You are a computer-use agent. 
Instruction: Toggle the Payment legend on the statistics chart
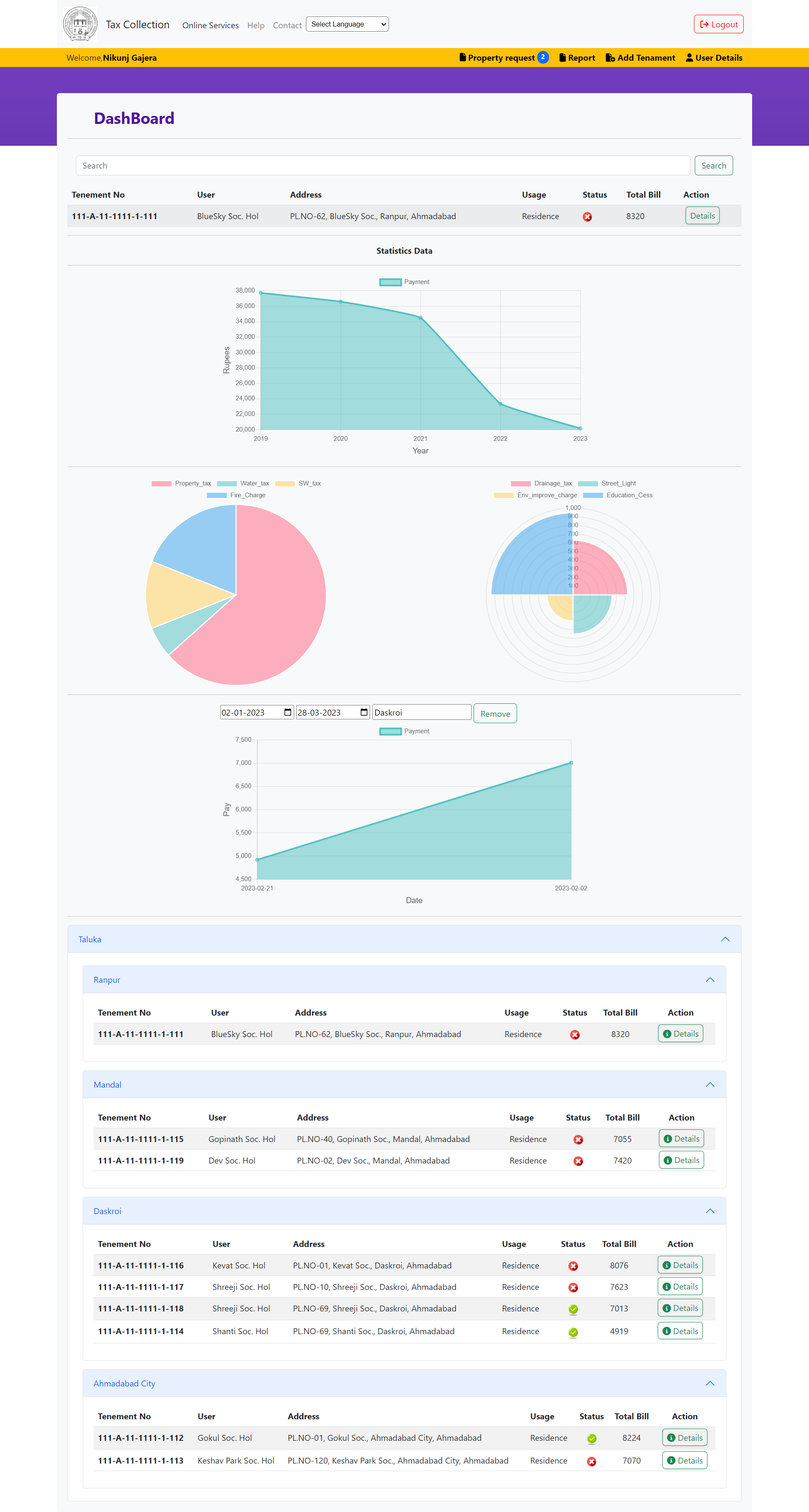[x=404, y=282]
